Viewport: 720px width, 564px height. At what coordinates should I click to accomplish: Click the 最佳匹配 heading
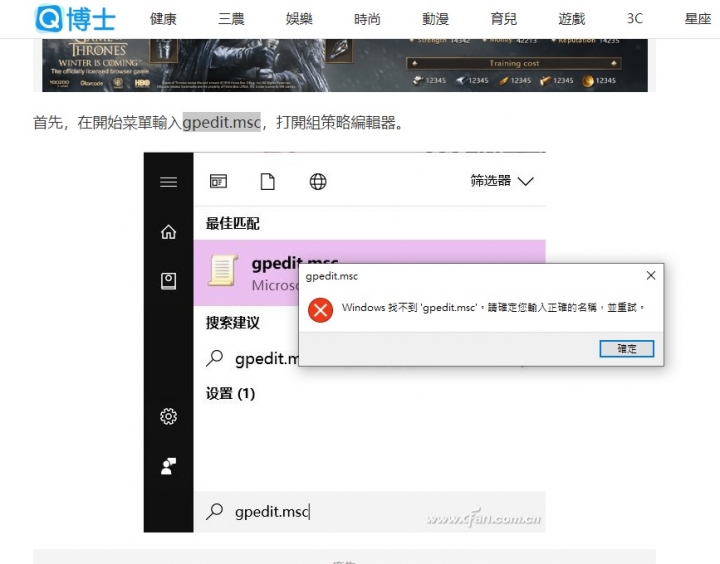pyautogui.click(x=232, y=224)
